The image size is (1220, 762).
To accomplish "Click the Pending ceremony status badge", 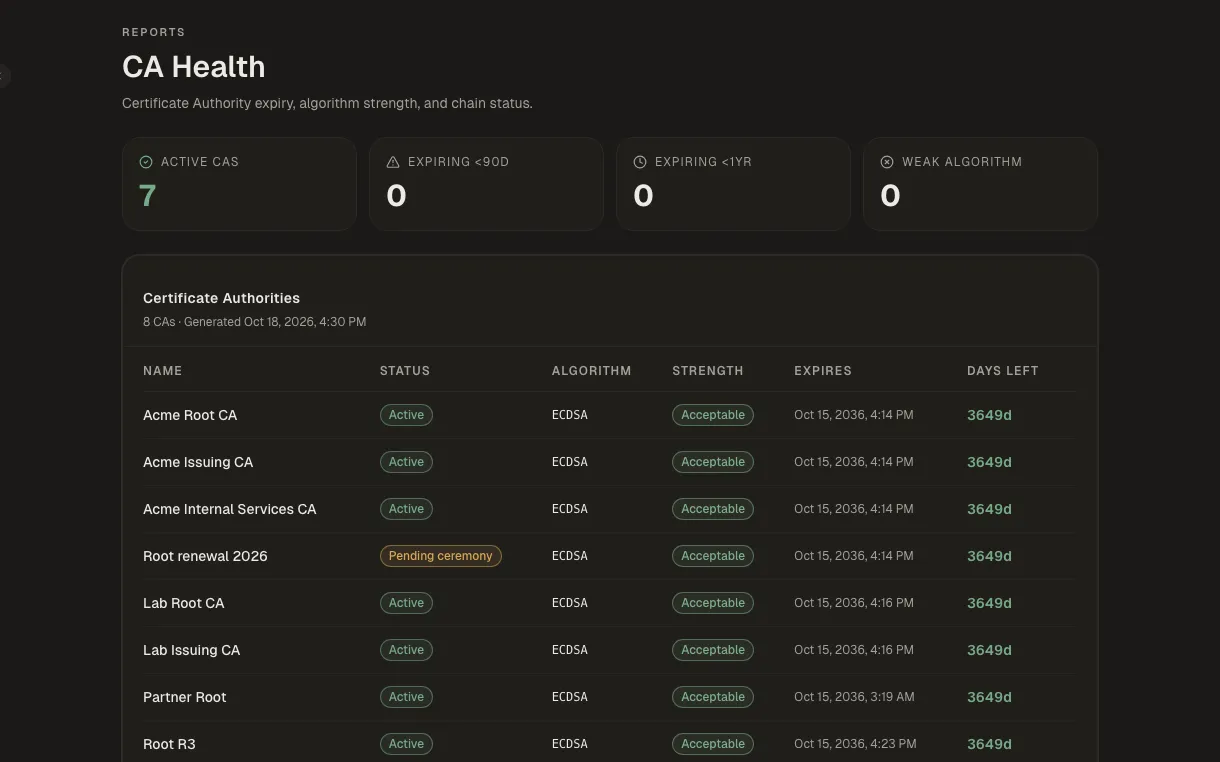I will pyautogui.click(x=441, y=556).
